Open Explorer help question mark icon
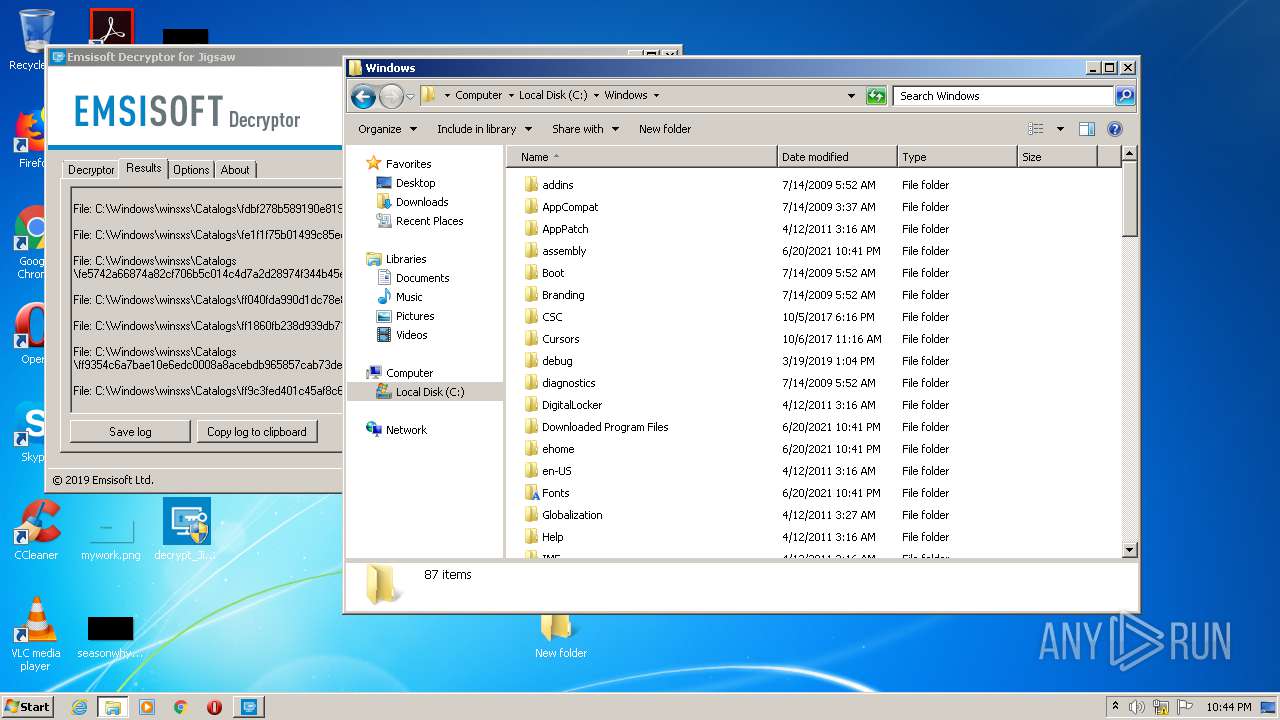Image resolution: width=1280 pixels, height=720 pixels. click(1115, 129)
